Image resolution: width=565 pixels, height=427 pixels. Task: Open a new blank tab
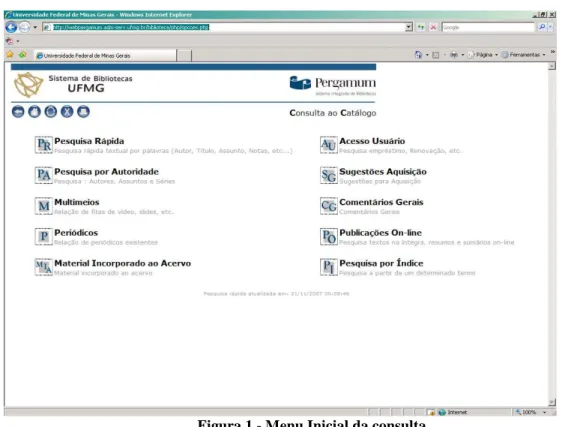pyautogui.click(x=184, y=56)
